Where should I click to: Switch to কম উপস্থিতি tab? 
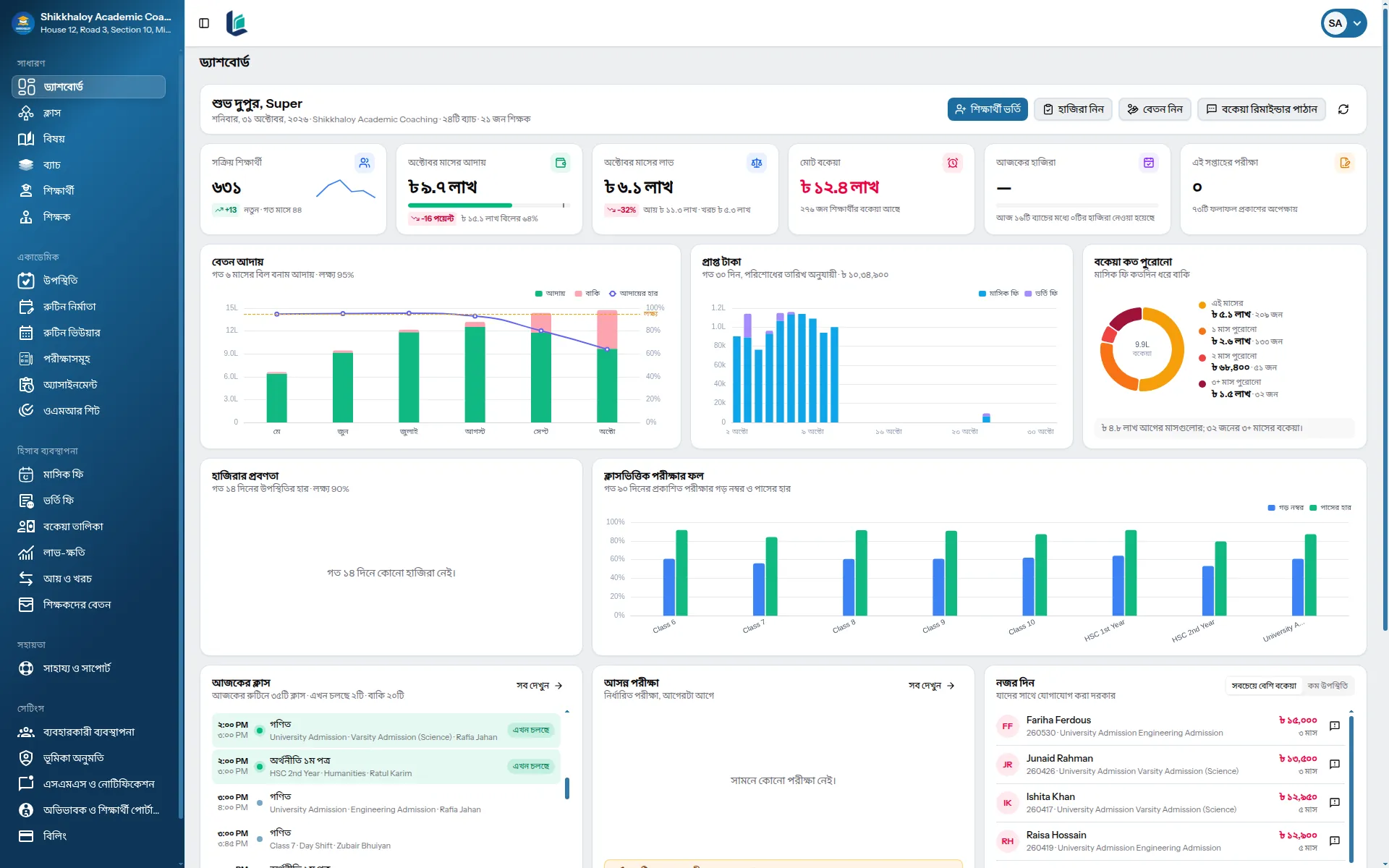pyautogui.click(x=1328, y=686)
